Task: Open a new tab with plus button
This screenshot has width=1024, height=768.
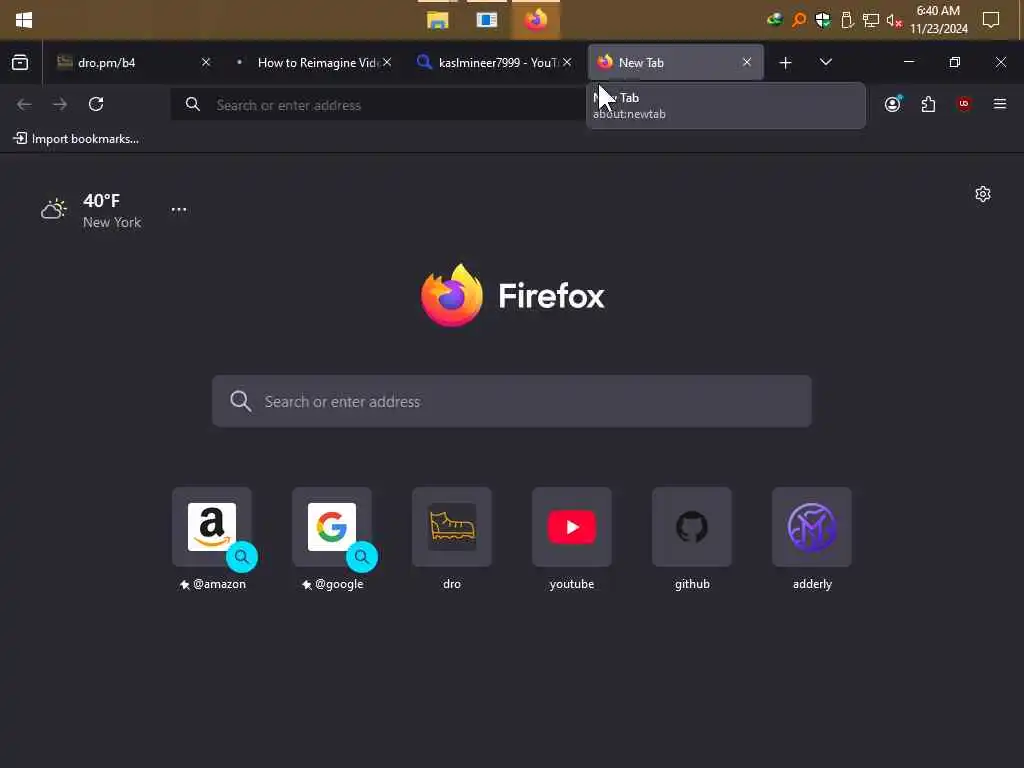Action: click(x=786, y=63)
